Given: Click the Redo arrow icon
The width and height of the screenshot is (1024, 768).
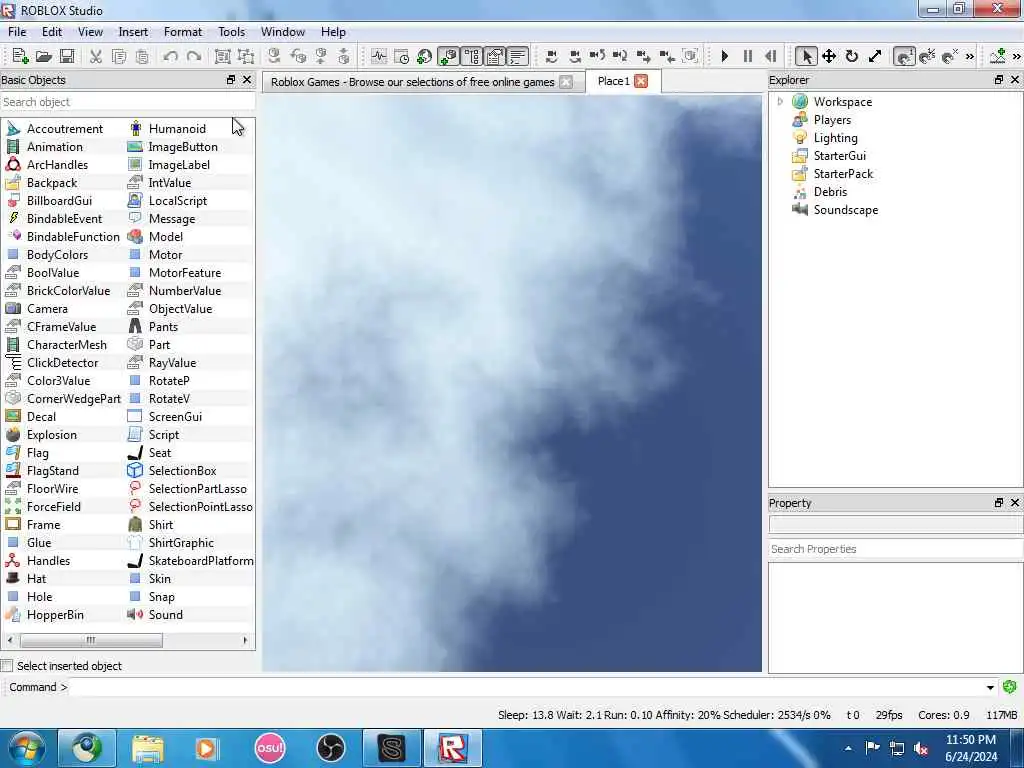Looking at the screenshot, I should pyautogui.click(x=194, y=56).
